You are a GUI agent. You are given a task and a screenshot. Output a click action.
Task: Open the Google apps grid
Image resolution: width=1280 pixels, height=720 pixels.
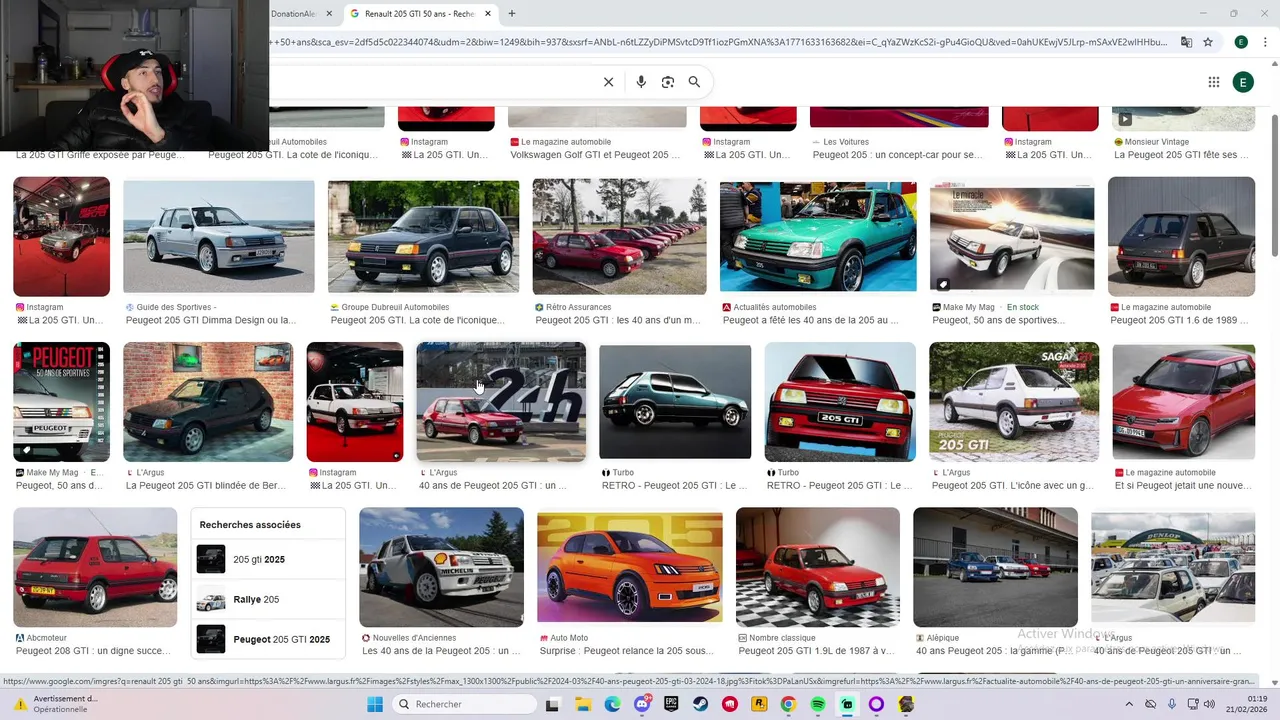pyautogui.click(x=1214, y=82)
